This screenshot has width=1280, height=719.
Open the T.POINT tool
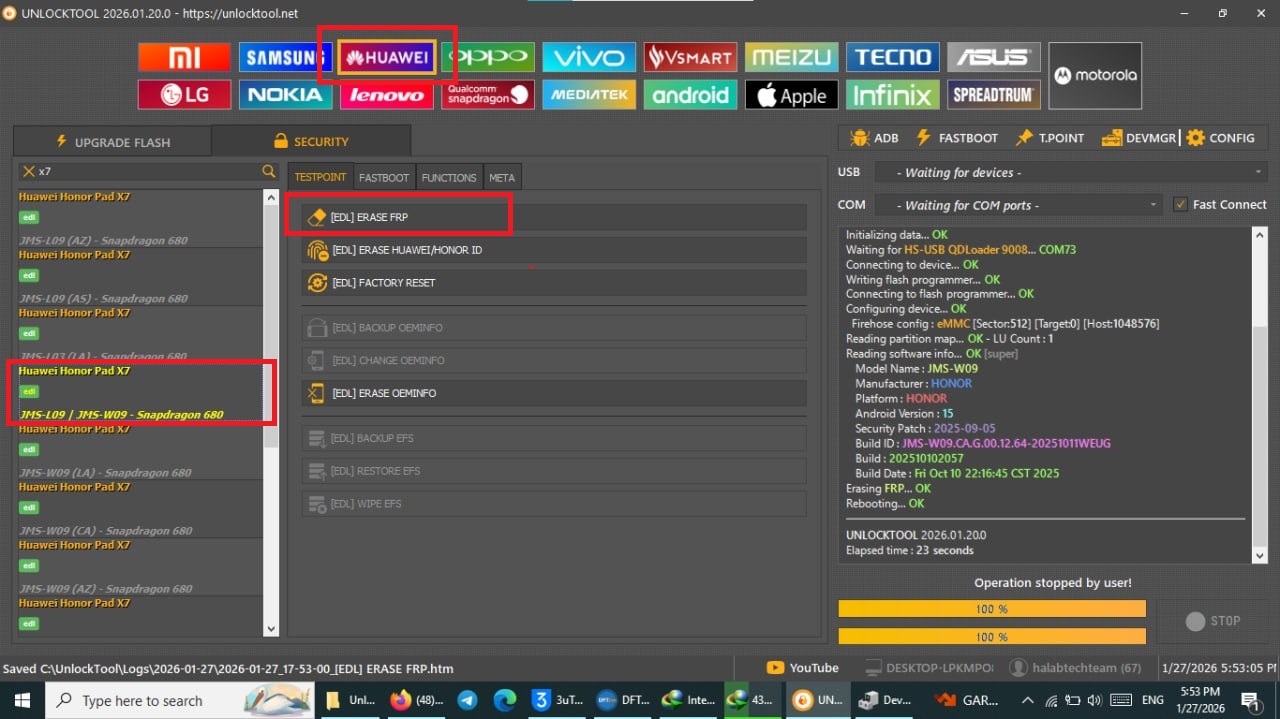point(1050,138)
